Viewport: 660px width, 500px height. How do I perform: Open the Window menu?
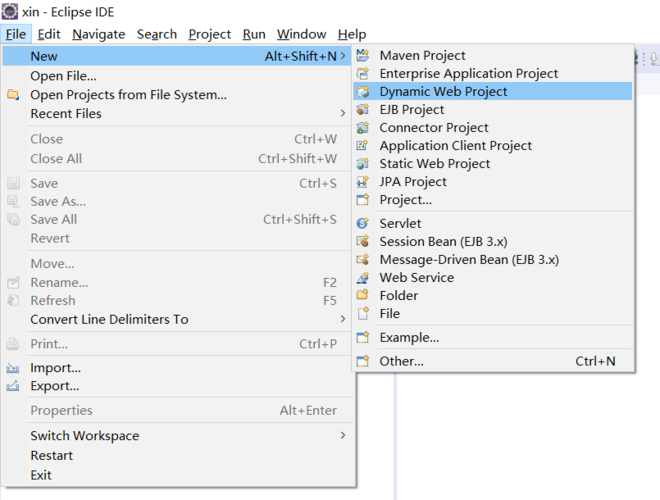coord(301,34)
